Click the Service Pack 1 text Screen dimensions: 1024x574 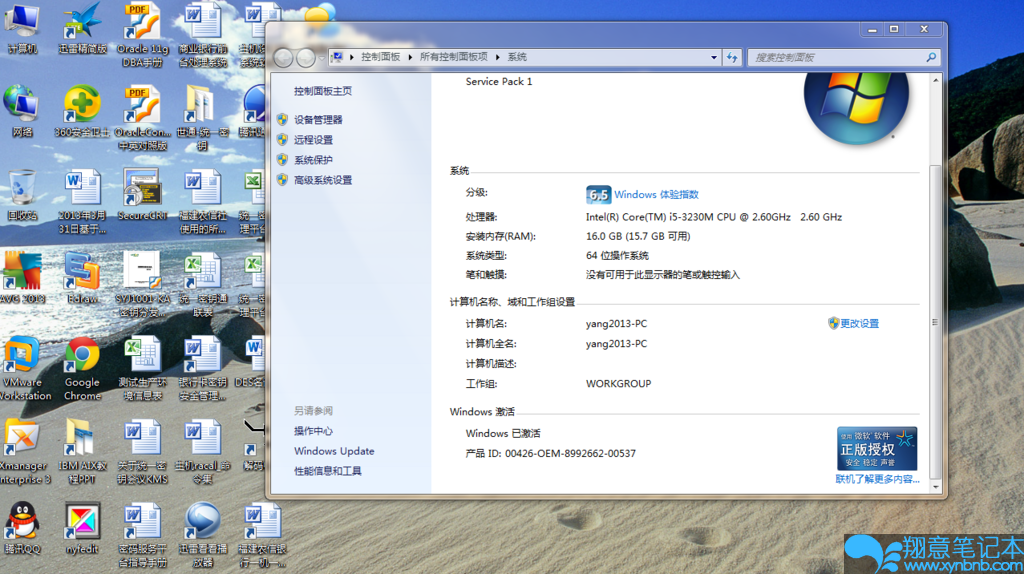point(499,82)
